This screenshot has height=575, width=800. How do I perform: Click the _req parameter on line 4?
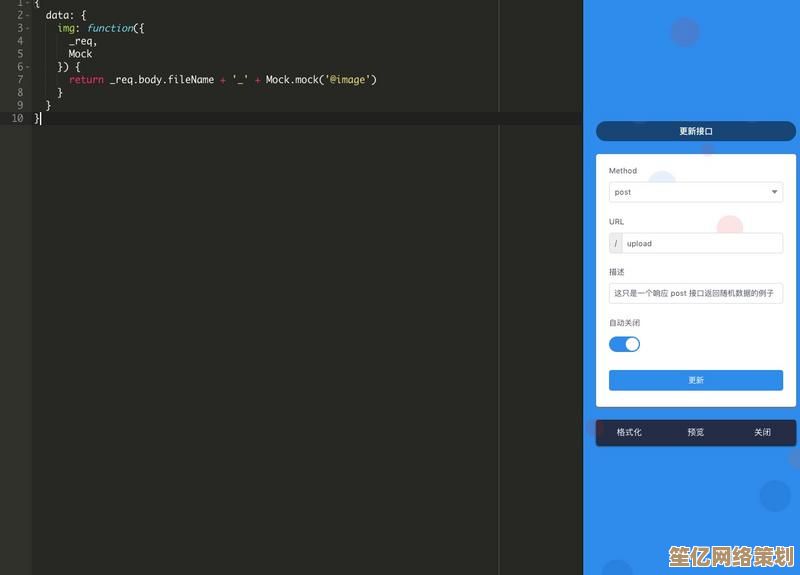(x=82, y=41)
